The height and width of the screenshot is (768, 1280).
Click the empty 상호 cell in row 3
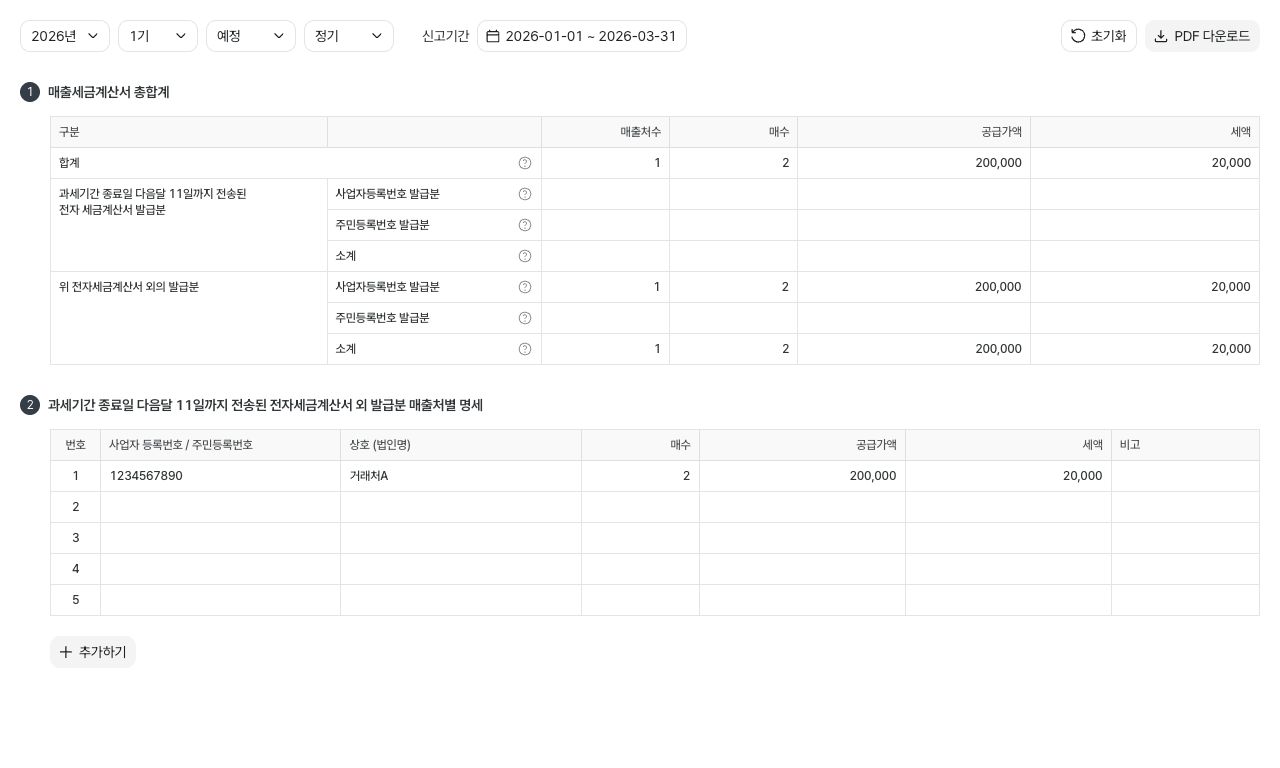tap(461, 538)
